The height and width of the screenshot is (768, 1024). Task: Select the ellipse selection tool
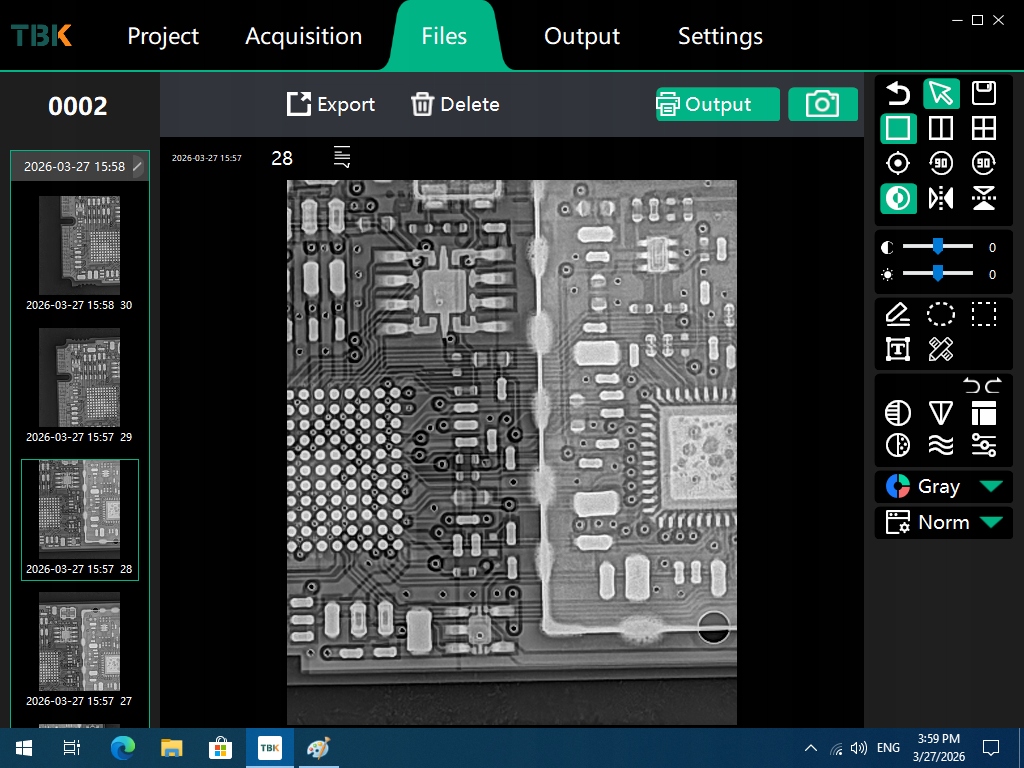[x=941, y=314]
